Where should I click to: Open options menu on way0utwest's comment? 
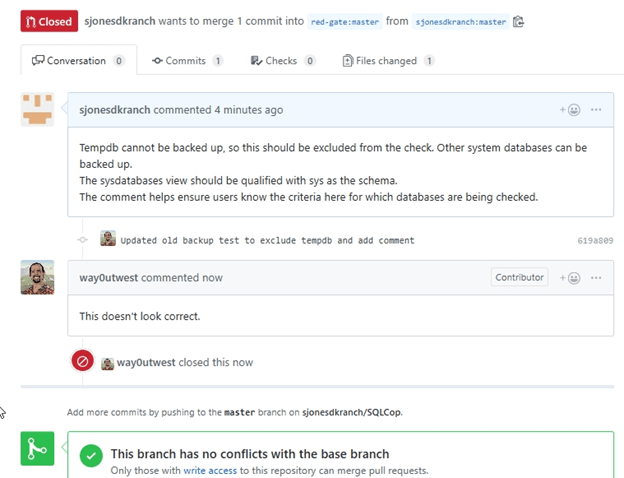pos(597,277)
